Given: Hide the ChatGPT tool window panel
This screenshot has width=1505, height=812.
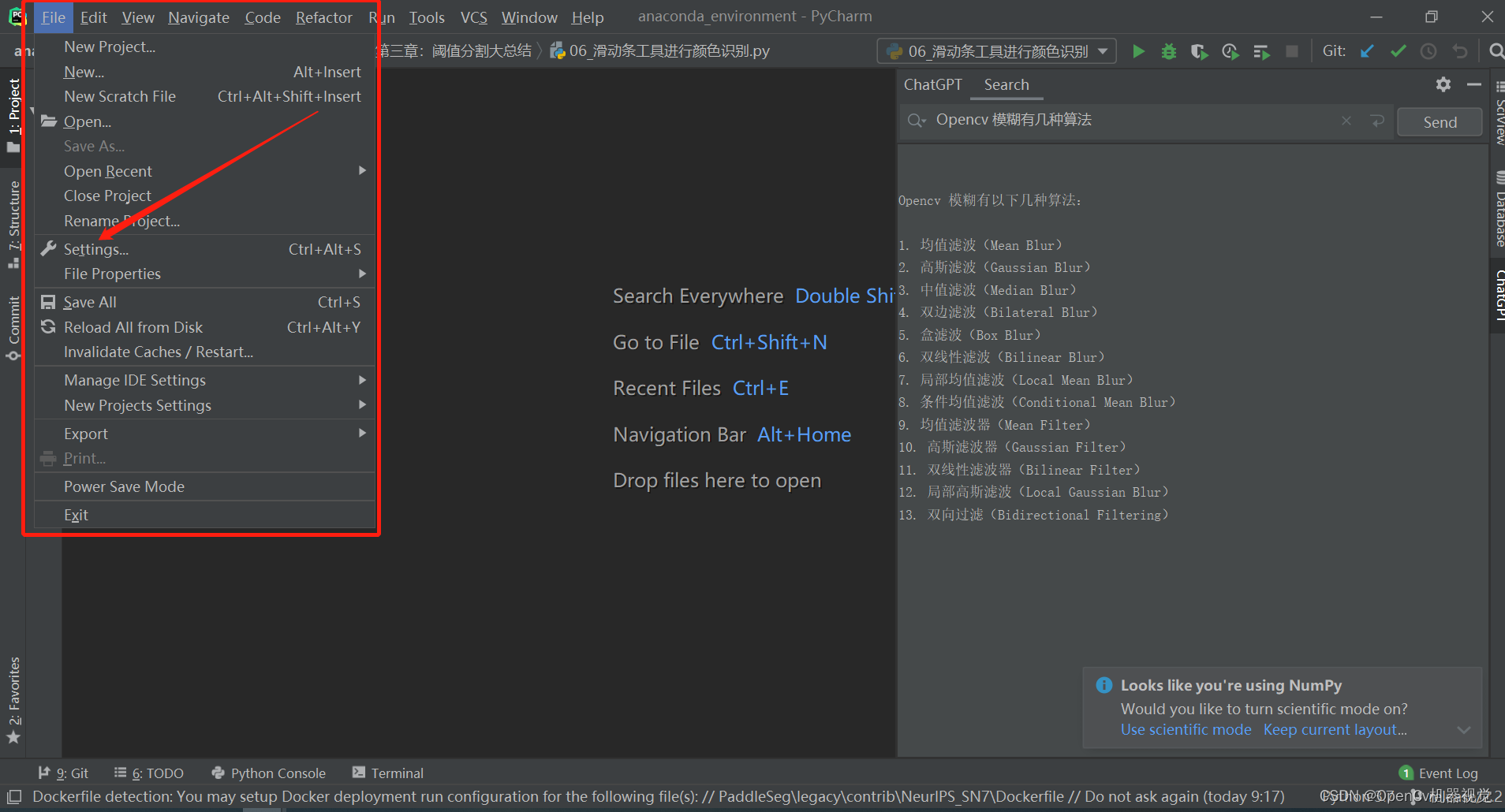Looking at the screenshot, I should click(1474, 84).
